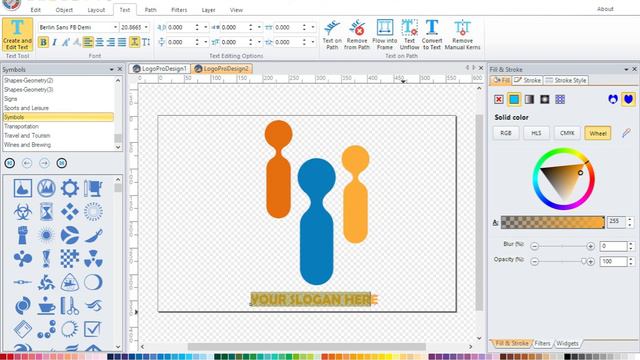
Task: Open the Stroke Style tab
Action: click(x=566, y=80)
